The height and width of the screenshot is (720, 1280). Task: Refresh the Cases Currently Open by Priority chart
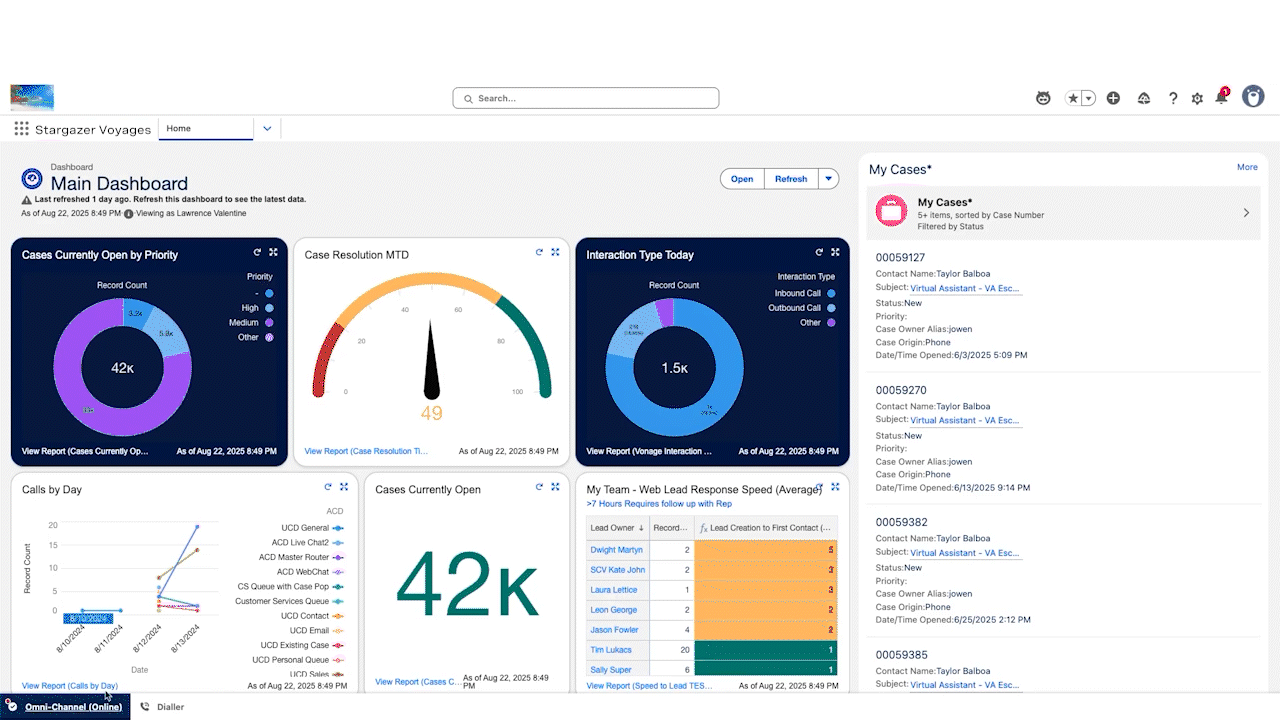pos(258,253)
